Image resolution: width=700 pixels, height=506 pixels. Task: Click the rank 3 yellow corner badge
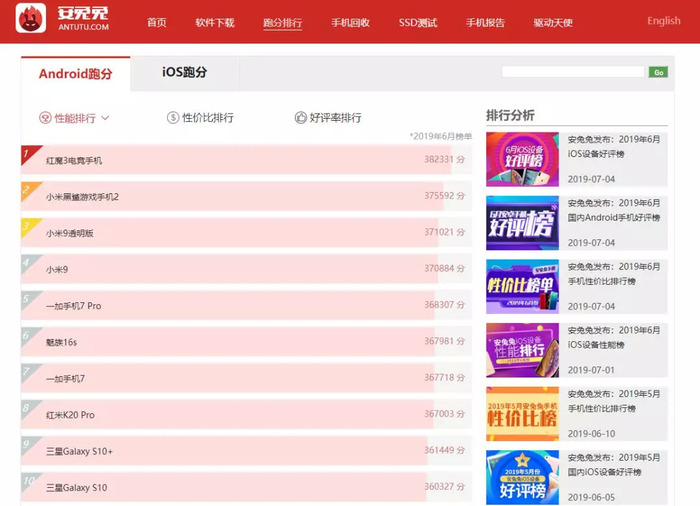[29, 226]
